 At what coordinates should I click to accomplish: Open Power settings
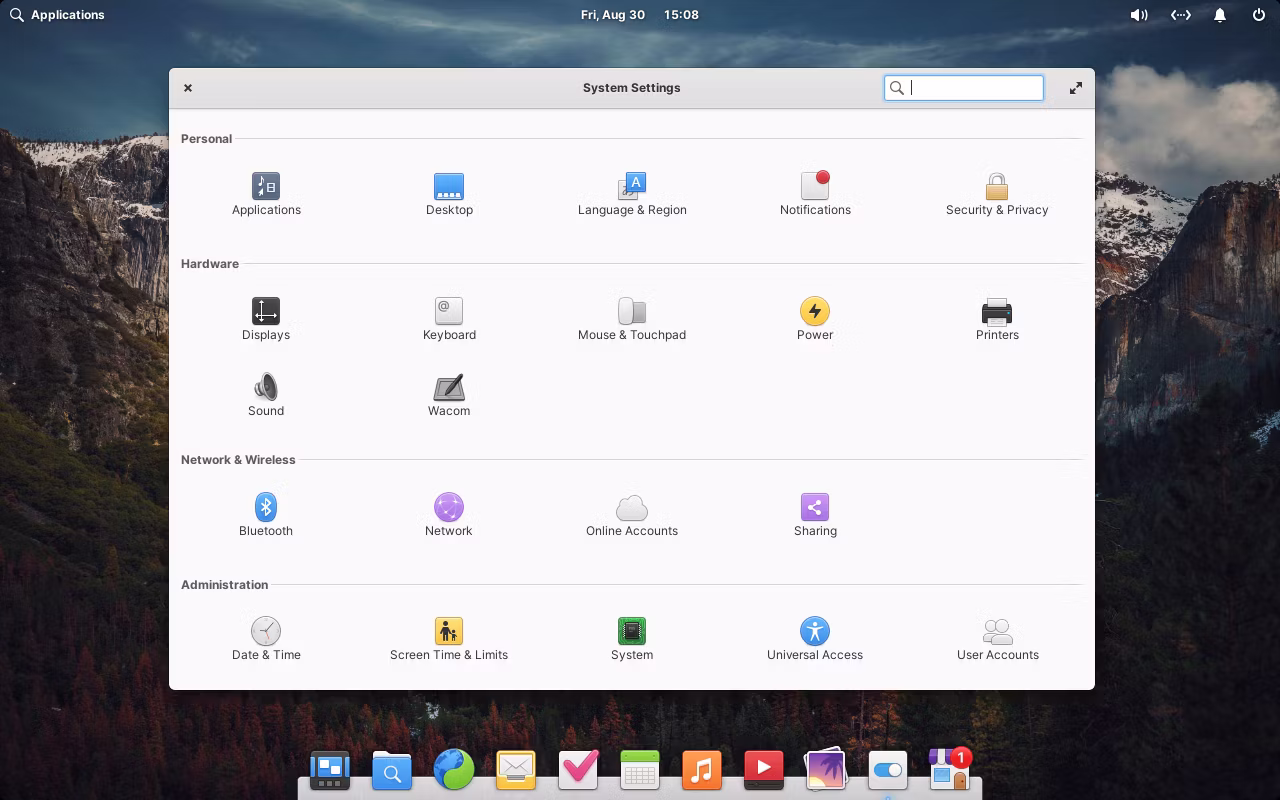pos(815,319)
